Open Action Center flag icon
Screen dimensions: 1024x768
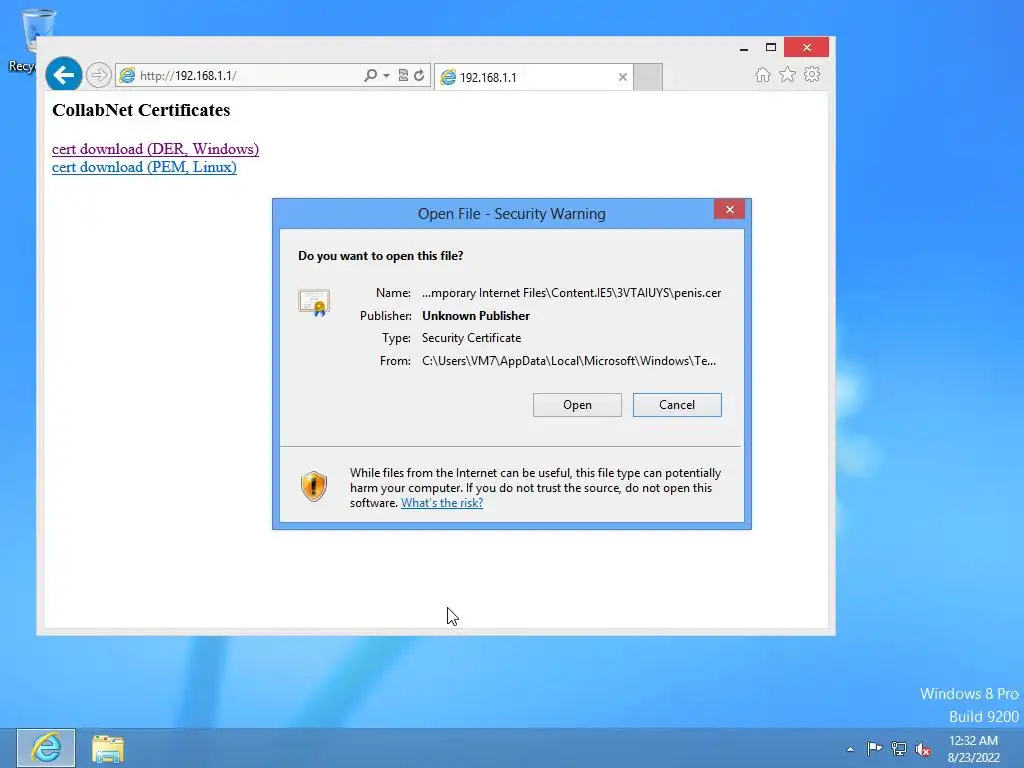click(x=874, y=748)
